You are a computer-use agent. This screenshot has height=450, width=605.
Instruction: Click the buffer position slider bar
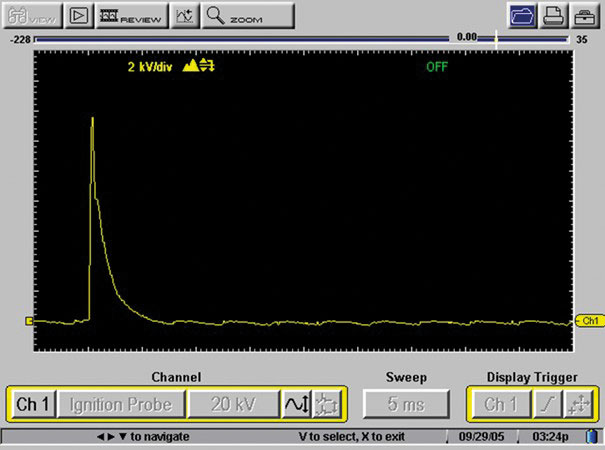coord(300,41)
